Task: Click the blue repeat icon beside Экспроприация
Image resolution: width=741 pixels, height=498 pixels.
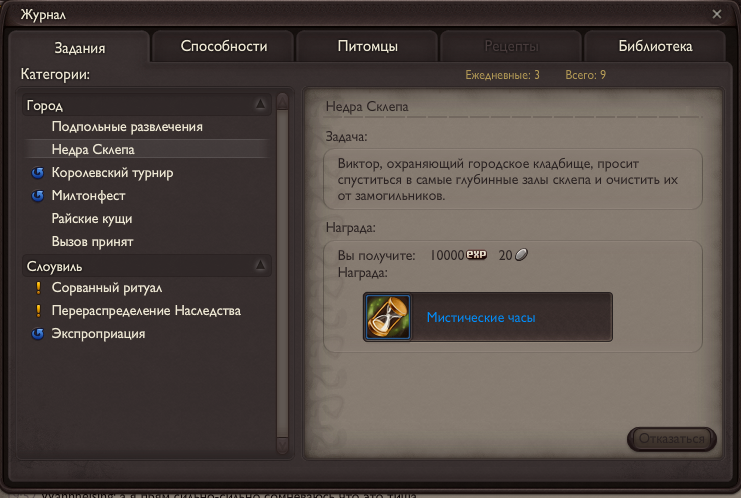Action: [38, 334]
